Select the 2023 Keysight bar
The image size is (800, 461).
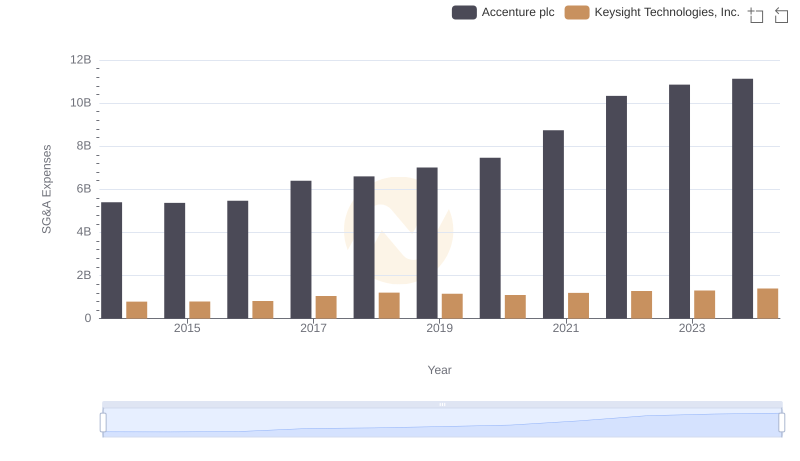click(705, 304)
